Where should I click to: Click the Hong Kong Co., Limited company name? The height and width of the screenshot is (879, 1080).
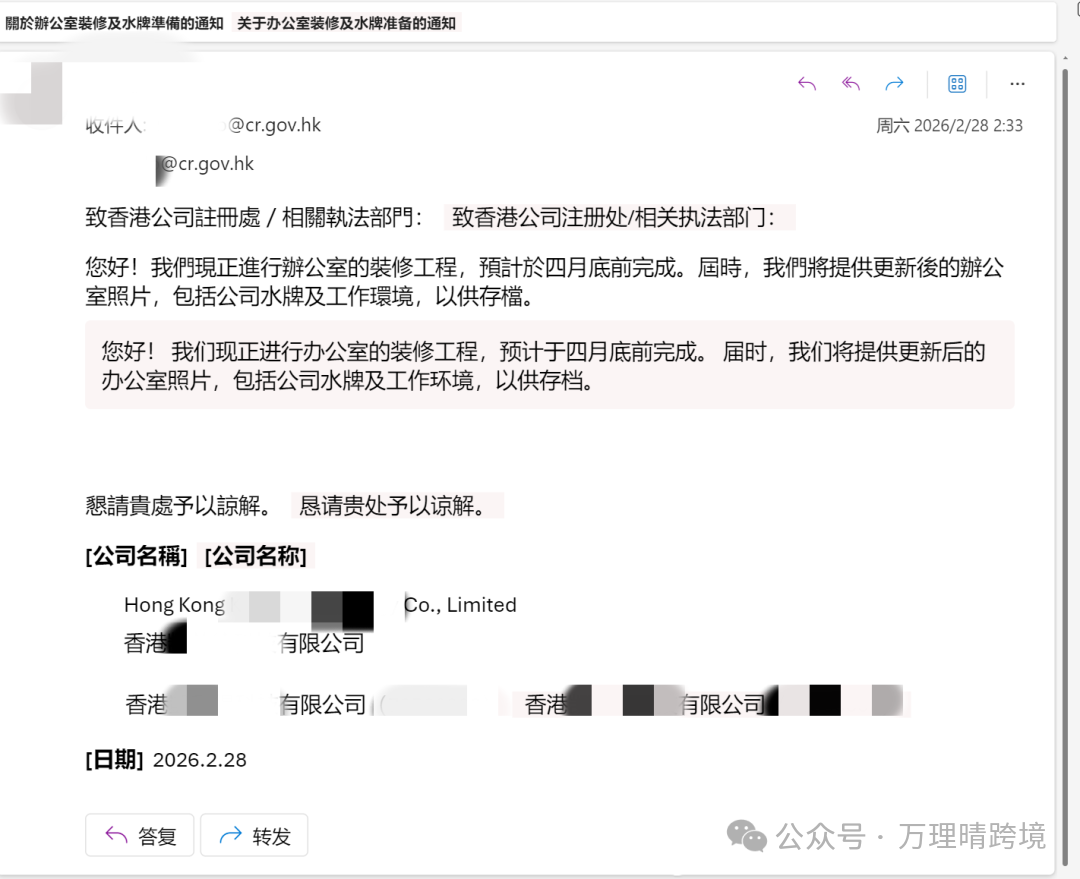[320, 605]
